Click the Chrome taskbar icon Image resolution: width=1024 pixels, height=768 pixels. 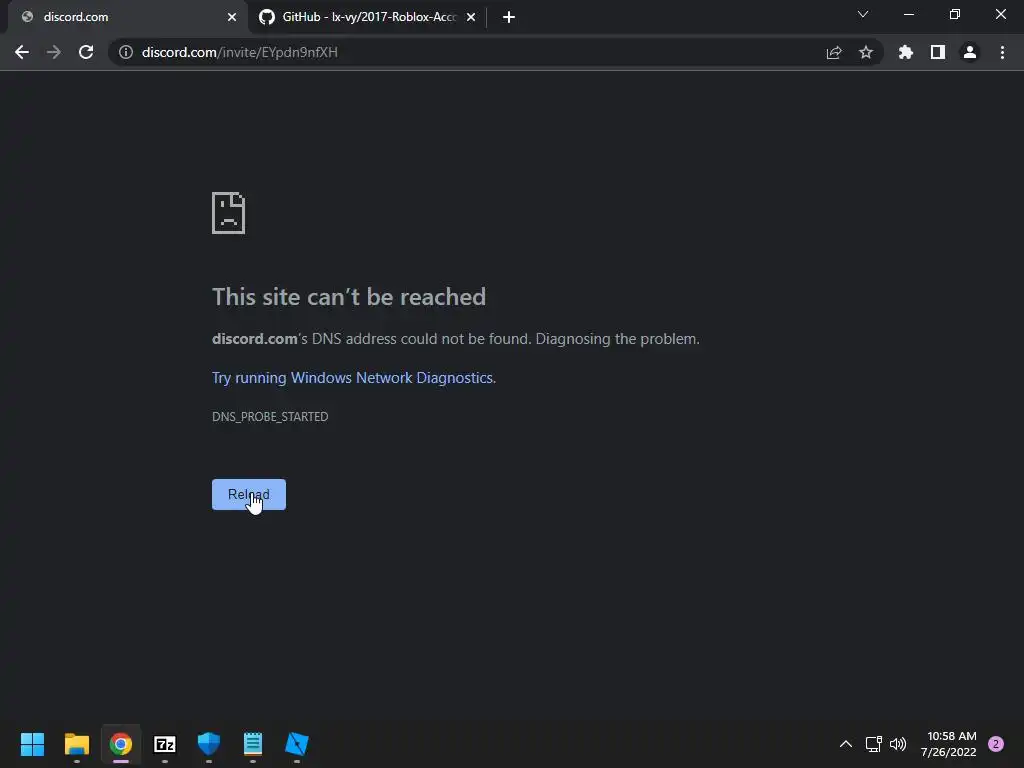121,744
